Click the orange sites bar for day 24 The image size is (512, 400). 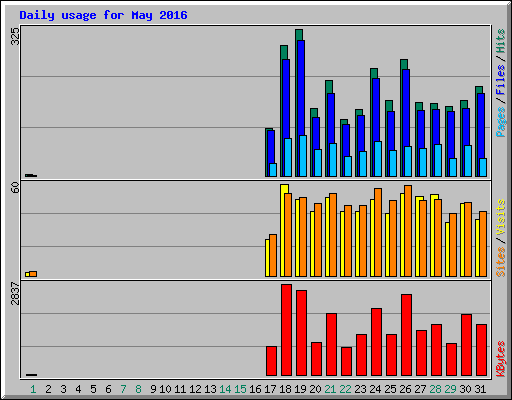click(x=378, y=232)
